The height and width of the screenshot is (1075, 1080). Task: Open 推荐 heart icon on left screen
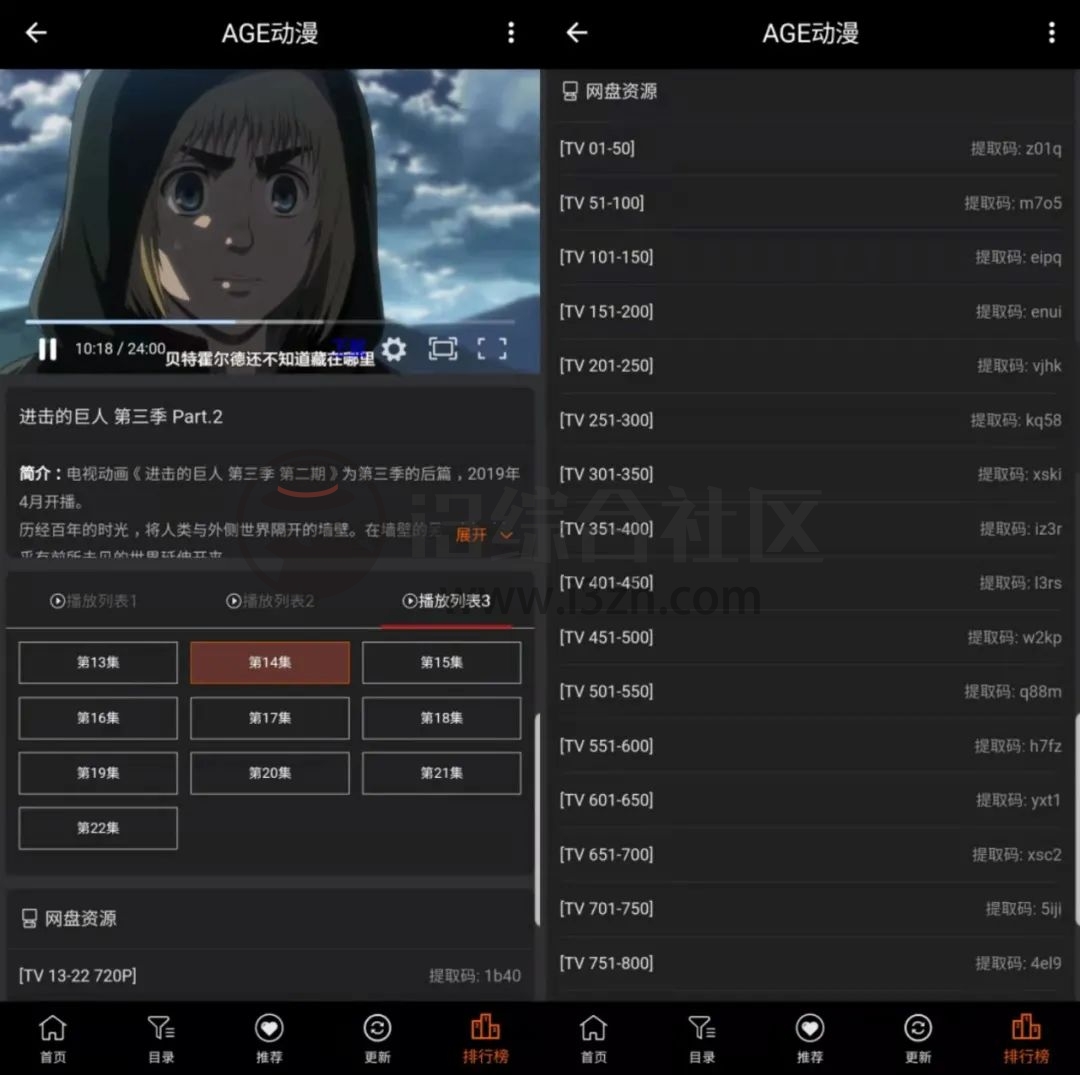(269, 1038)
